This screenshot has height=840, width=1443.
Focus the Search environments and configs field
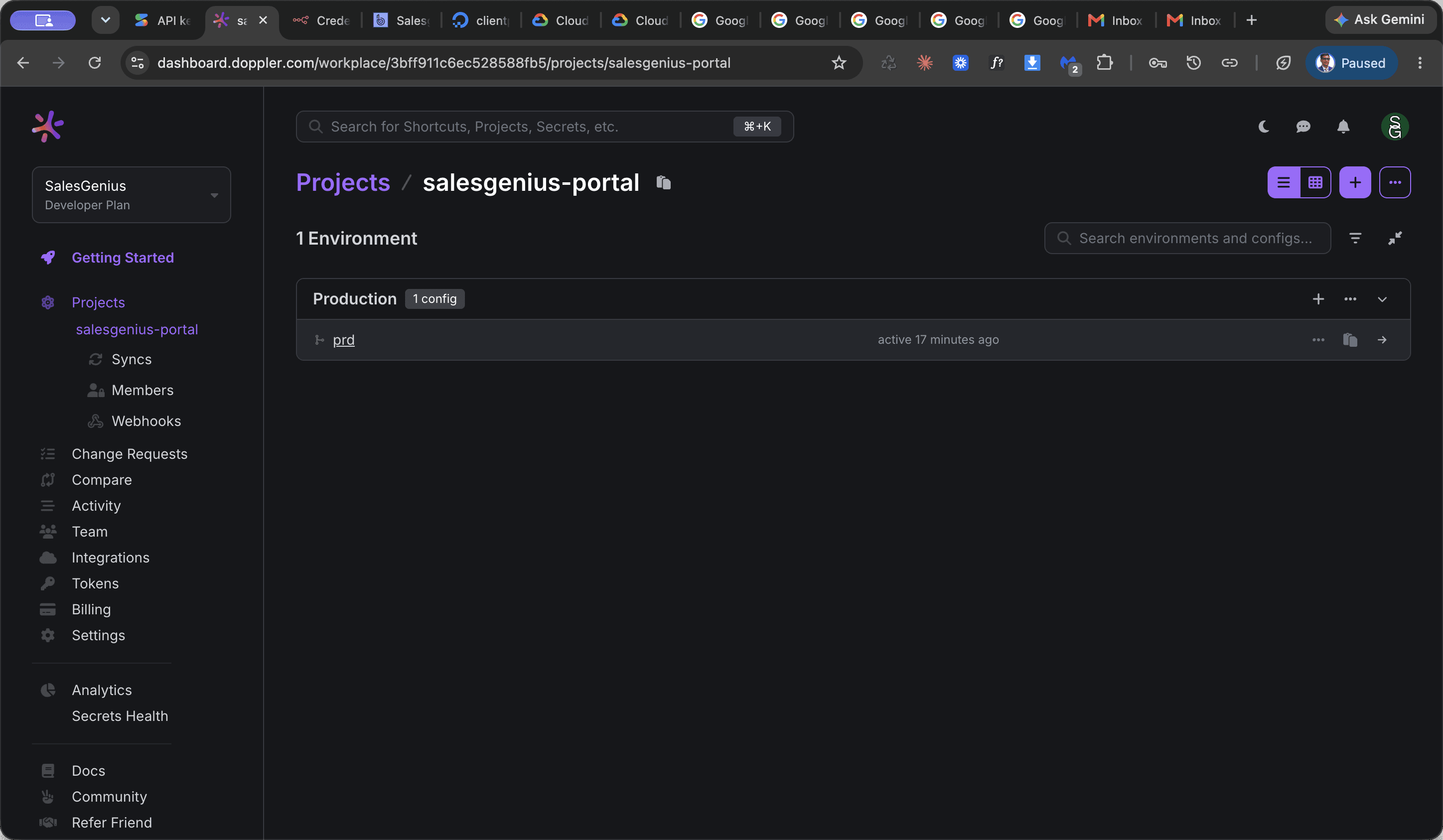(x=1187, y=238)
